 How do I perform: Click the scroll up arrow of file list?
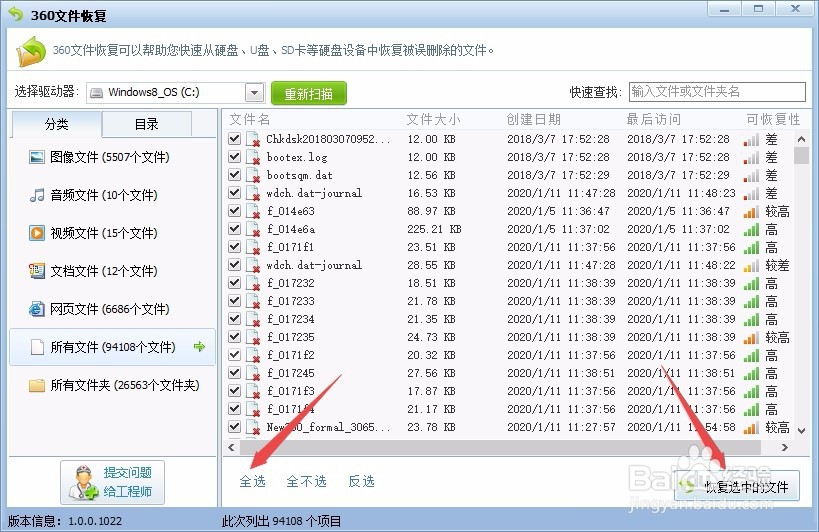coord(801,139)
